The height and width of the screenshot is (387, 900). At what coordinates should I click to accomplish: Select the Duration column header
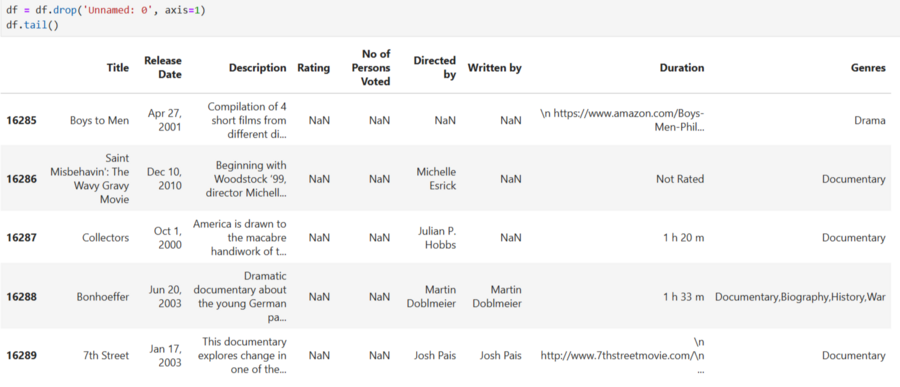tap(681, 68)
